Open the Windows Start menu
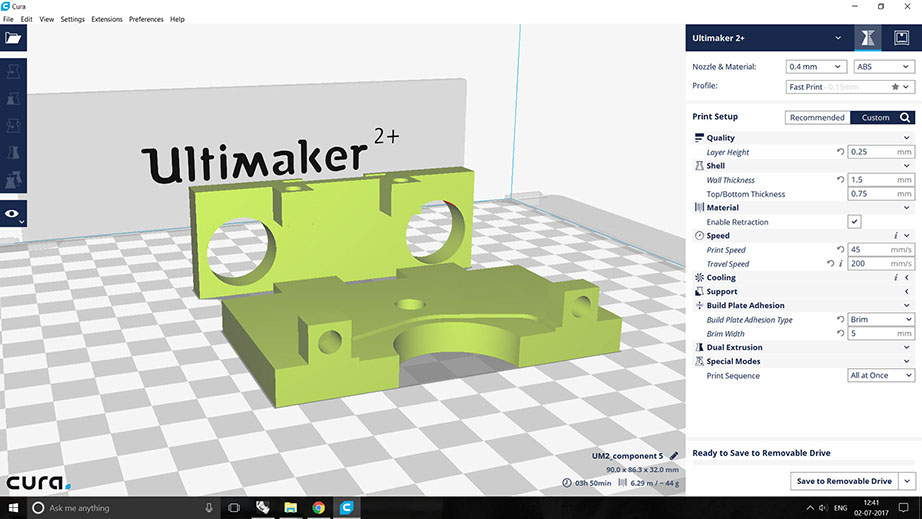Viewport: 922px width, 519px height. [13, 508]
